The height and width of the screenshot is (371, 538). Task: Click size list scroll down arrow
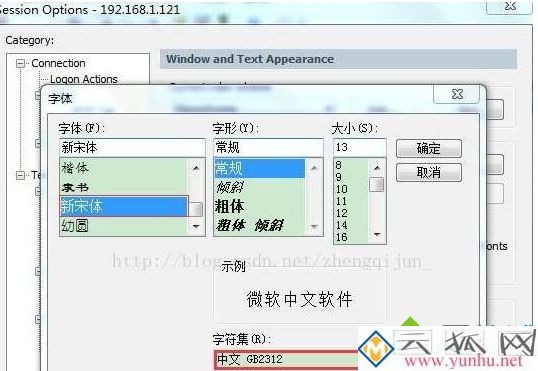coord(377,234)
